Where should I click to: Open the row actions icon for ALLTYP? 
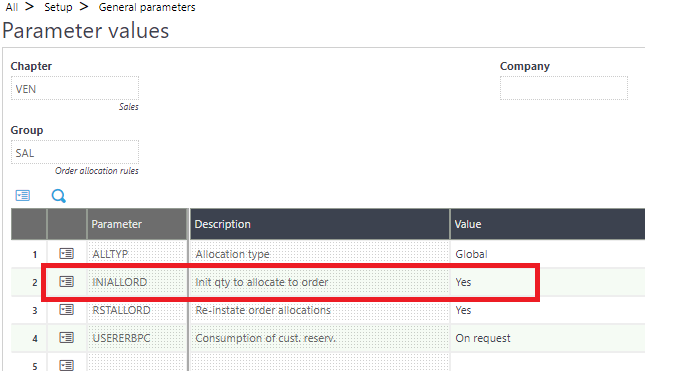coord(66,254)
